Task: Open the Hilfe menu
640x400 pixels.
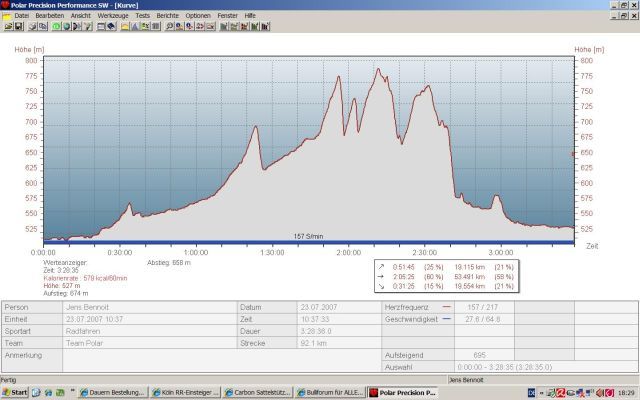Action: [250, 16]
